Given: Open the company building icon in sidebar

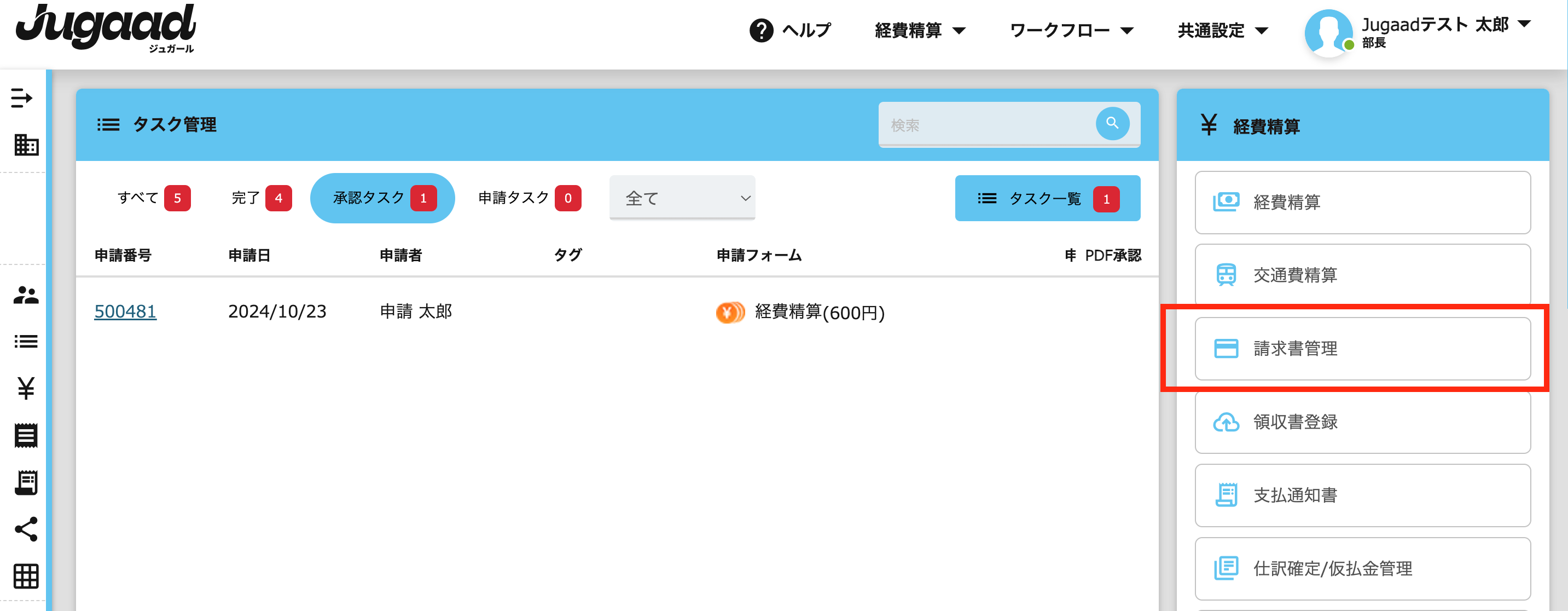Looking at the screenshot, I should [26, 145].
